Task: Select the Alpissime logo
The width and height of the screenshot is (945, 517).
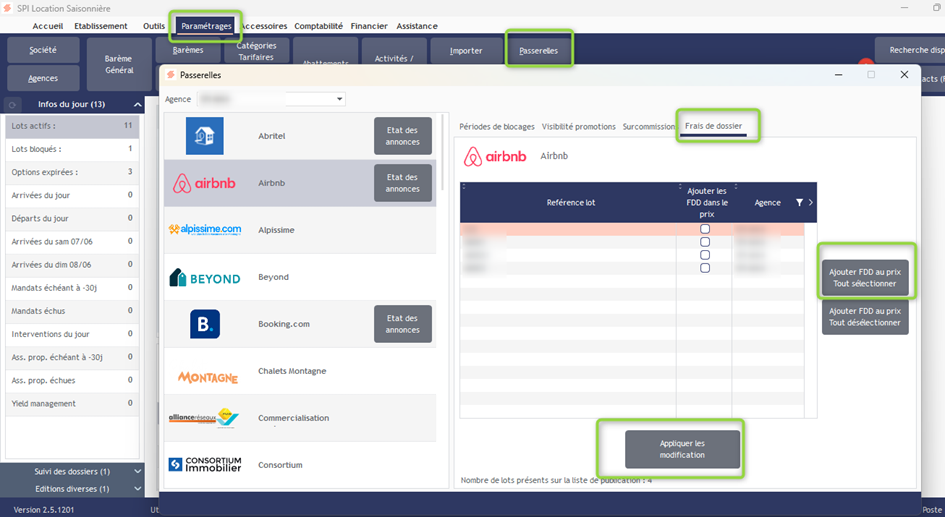Action: click(205, 230)
